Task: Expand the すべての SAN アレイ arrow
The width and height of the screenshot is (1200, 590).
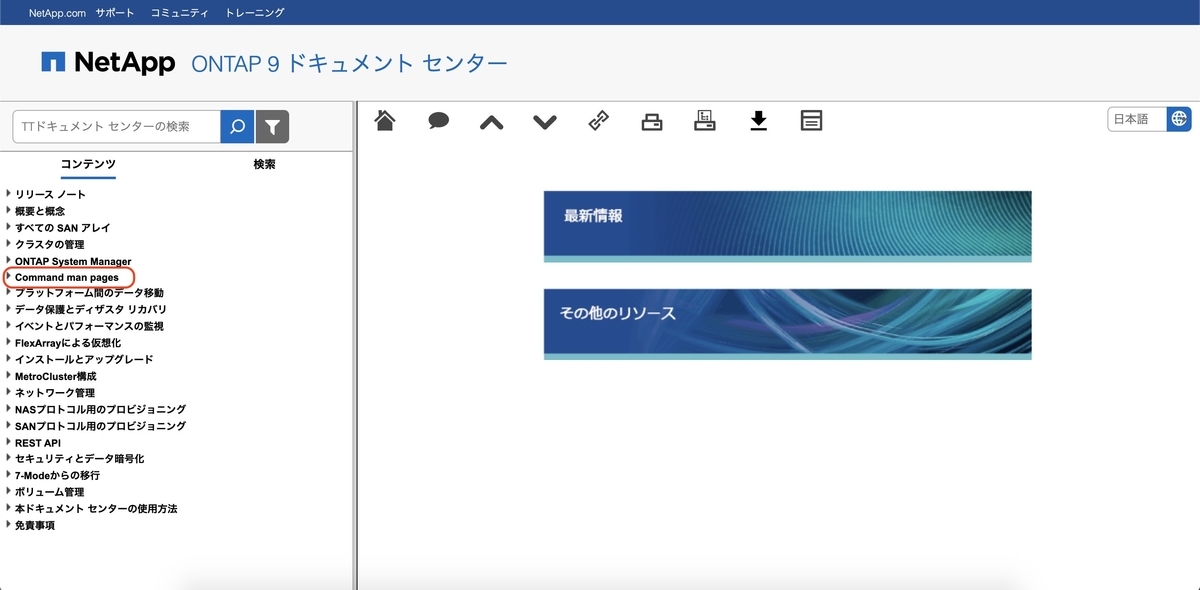Action: point(8,227)
